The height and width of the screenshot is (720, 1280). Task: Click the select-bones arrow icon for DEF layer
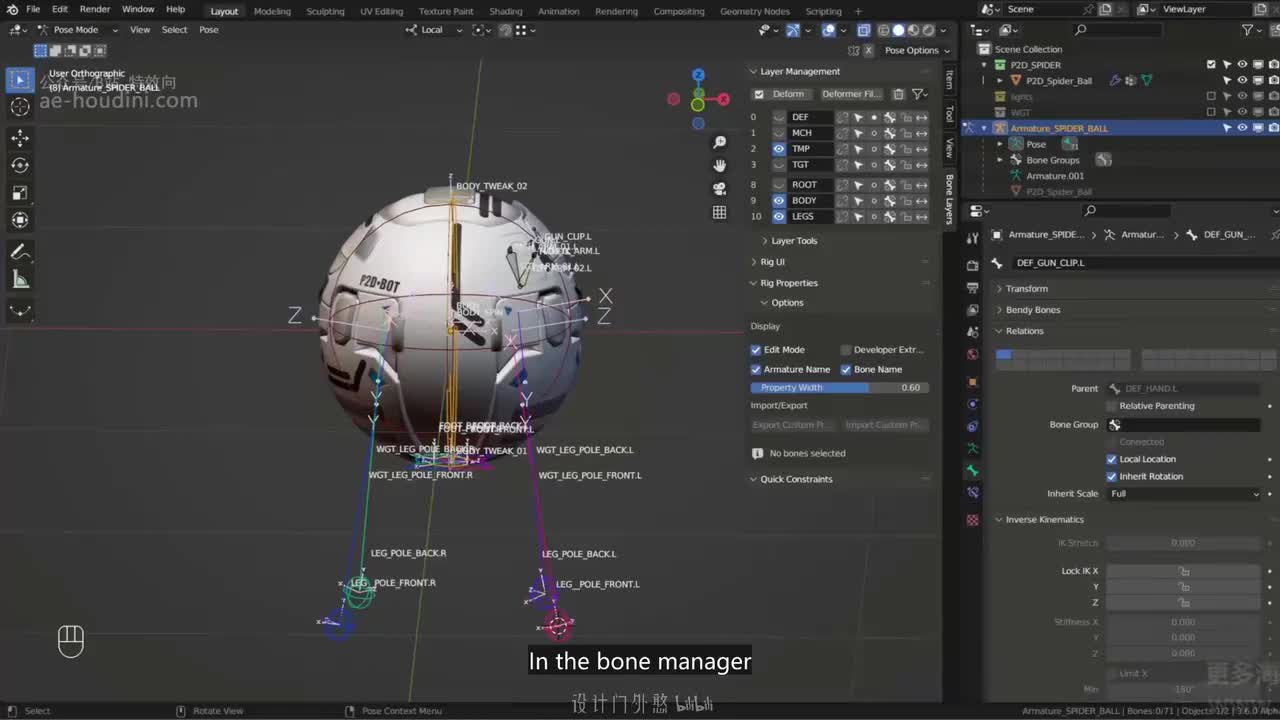tap(858, 117)
